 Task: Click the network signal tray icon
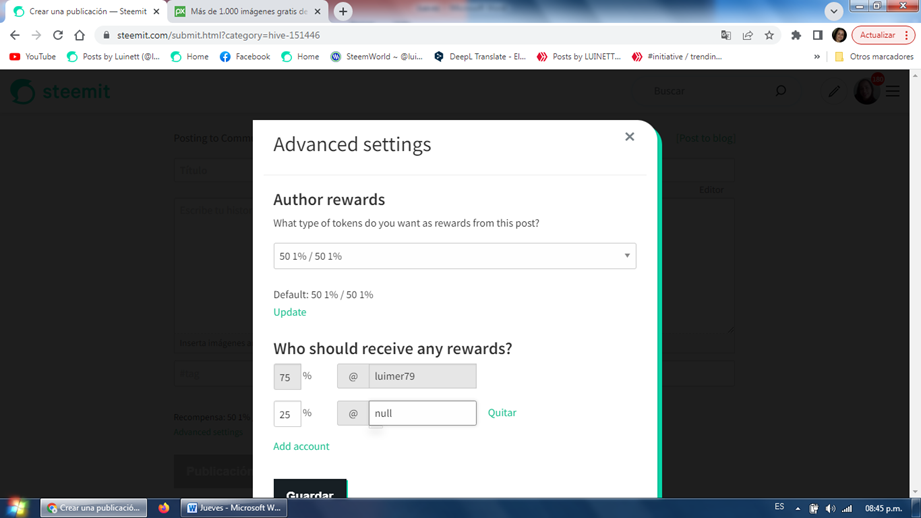click(x=847, y=509)
